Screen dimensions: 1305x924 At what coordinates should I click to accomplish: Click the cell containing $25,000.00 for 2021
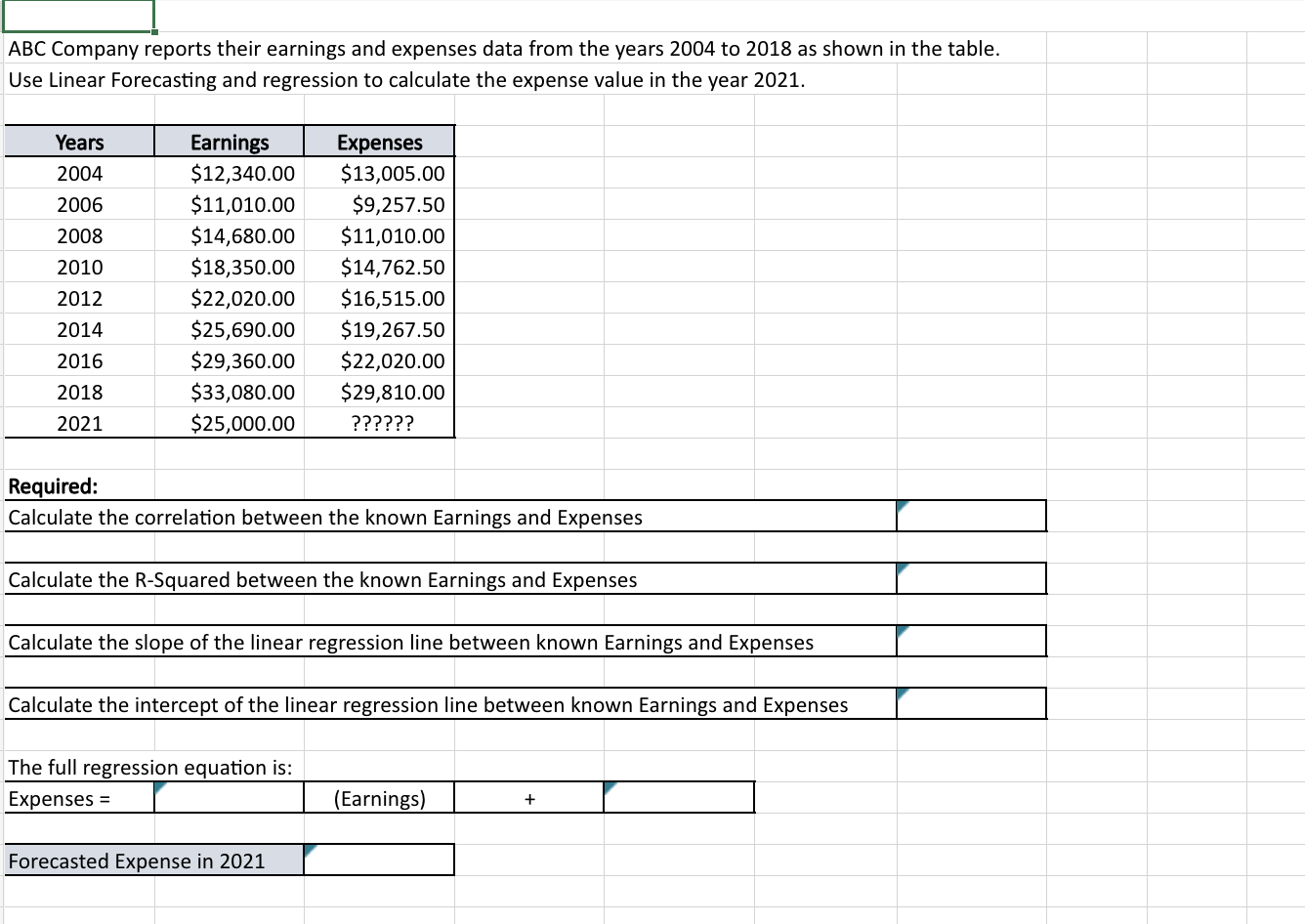click(x=229, y=423)
